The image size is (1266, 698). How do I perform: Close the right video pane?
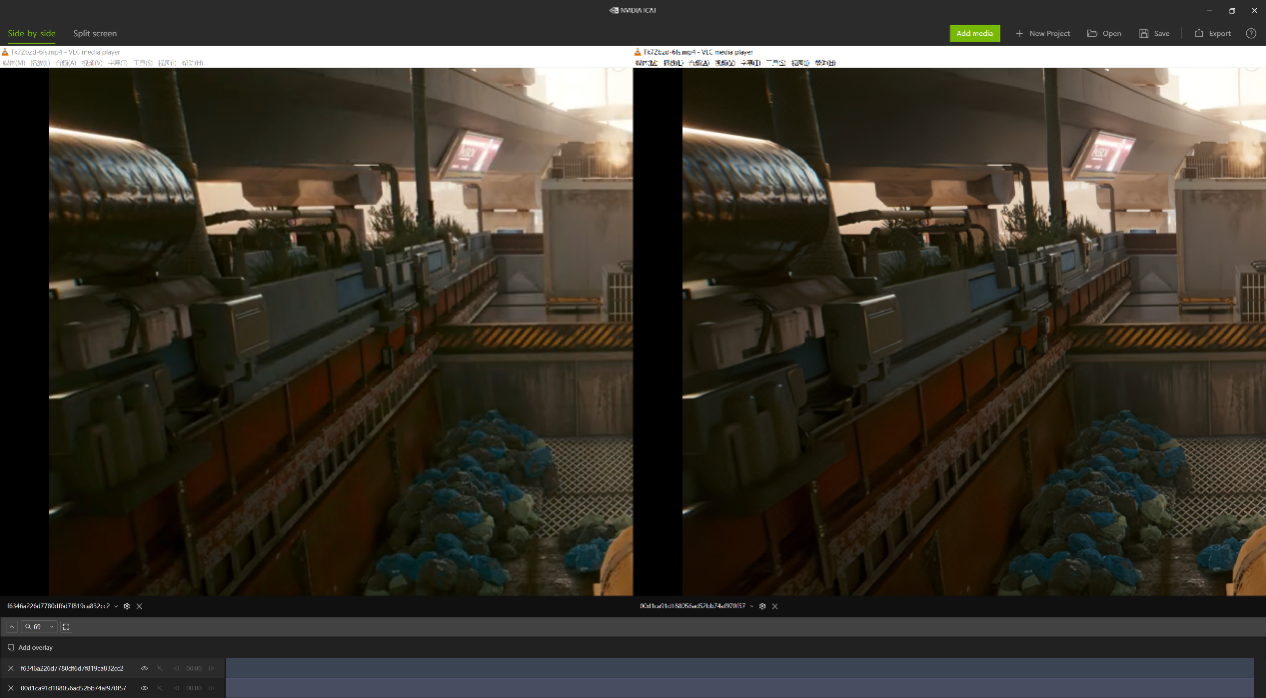pyautogui.click(x=775, y=606)
